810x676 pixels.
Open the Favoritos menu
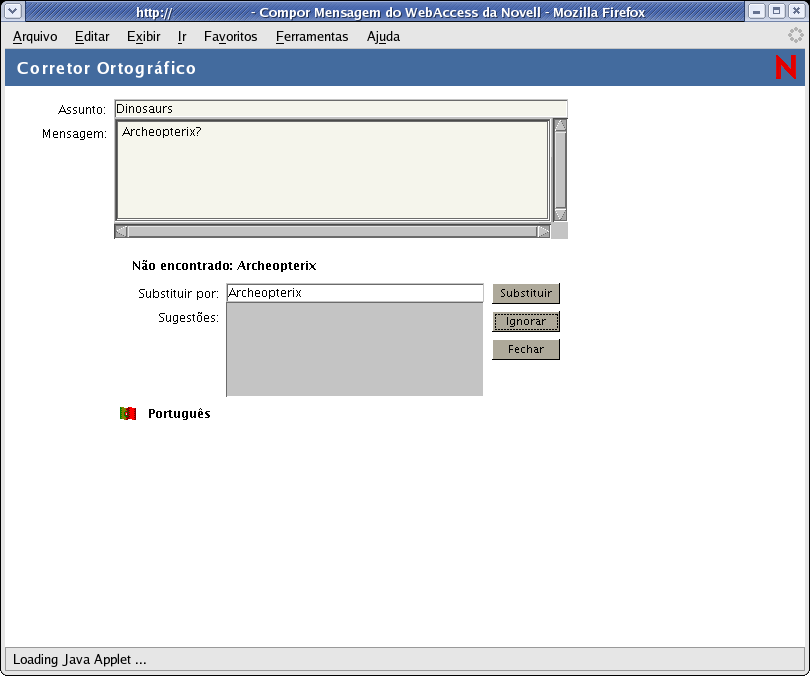point(230,37)
